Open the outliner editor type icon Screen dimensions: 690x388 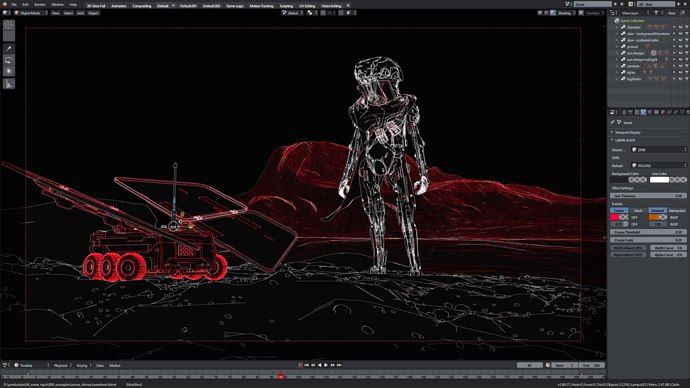coord(612,13)
